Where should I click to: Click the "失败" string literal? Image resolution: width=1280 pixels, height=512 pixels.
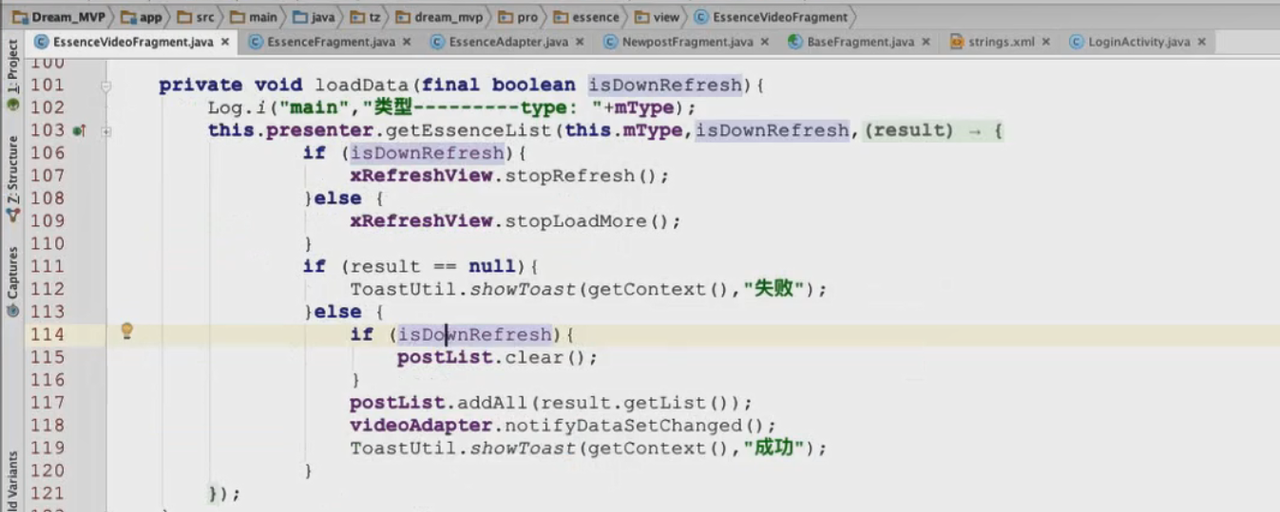pyautogui.click(x=774, y=289)
